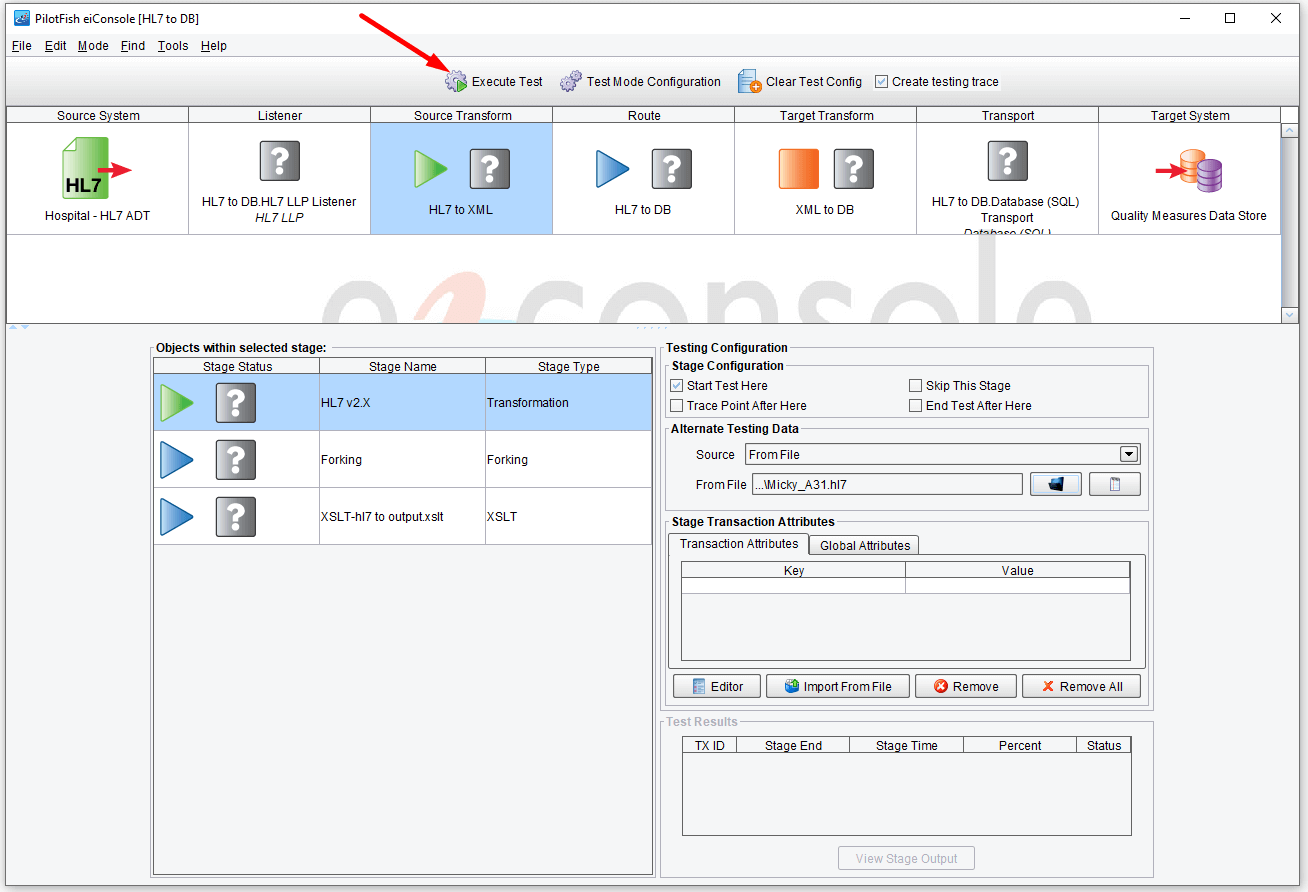Open the Source dropdown showing From File
The width and height of the screenshot is (1308, 892).
[943, 454]
